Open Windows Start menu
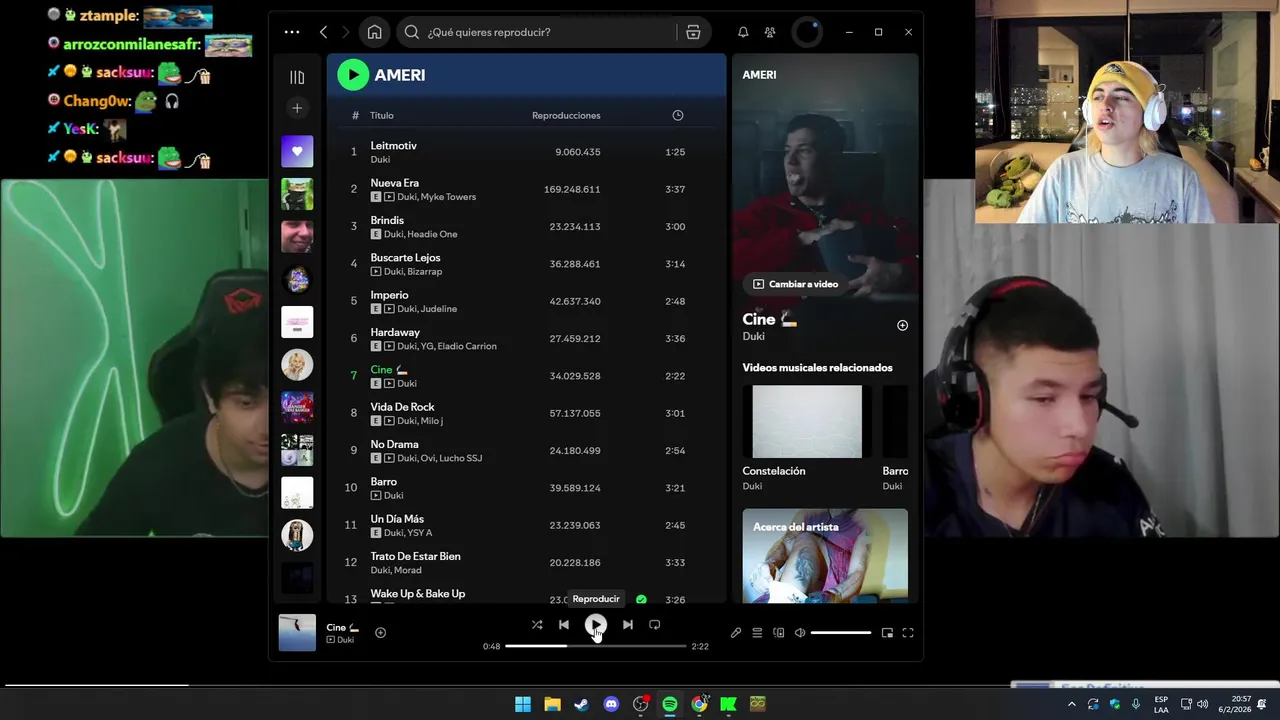 (x=523, y=704)
